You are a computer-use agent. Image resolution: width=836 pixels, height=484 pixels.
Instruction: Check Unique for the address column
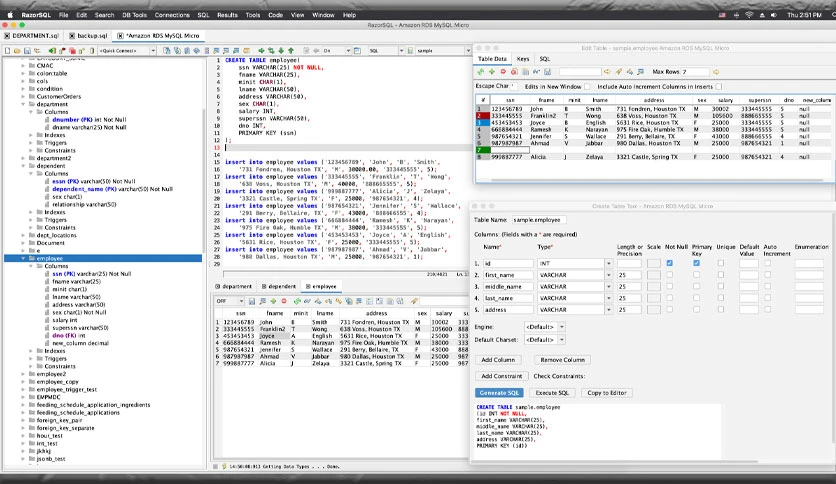(x=721, y=310)
